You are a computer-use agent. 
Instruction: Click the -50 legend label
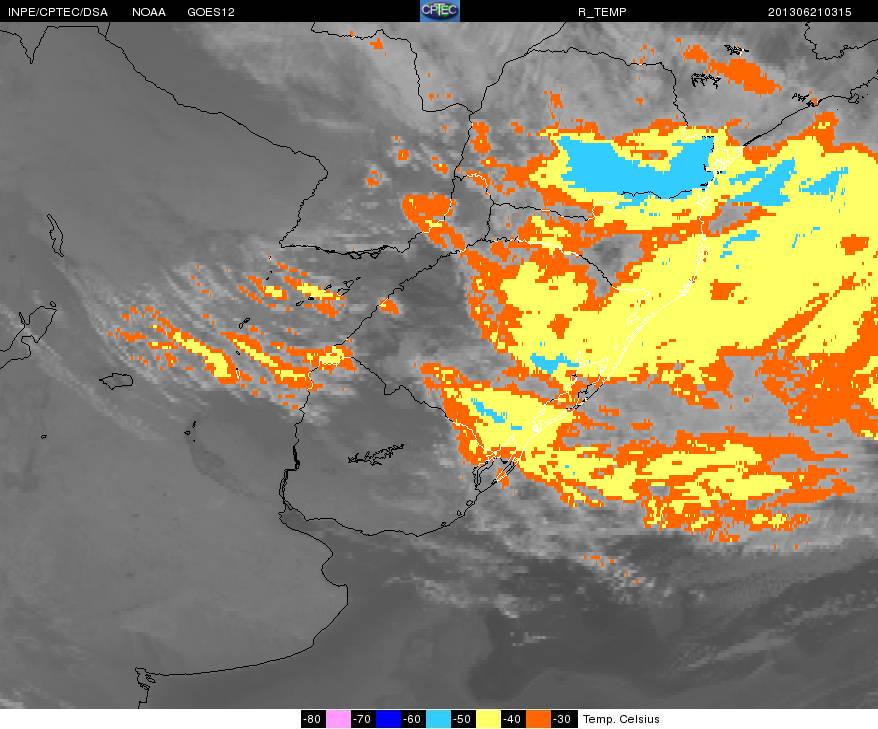pyautogui.click(x=463, y=719)
